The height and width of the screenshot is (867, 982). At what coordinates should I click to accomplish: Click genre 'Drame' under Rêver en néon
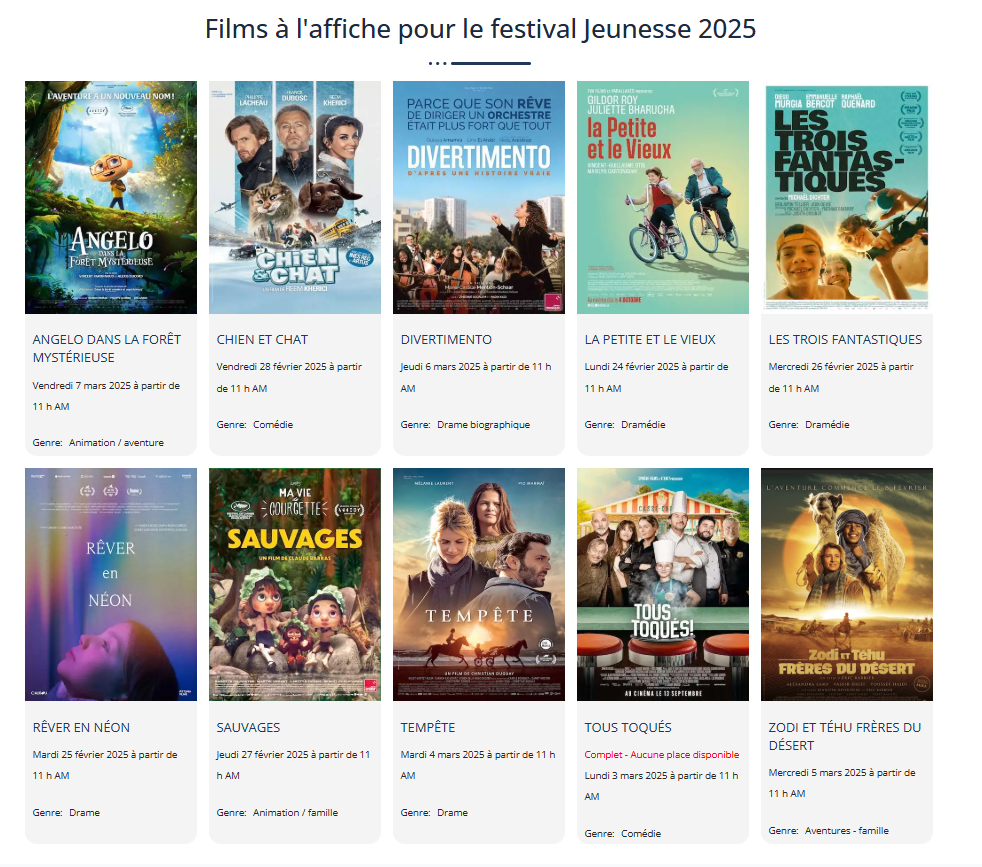[x=85, y=812]
